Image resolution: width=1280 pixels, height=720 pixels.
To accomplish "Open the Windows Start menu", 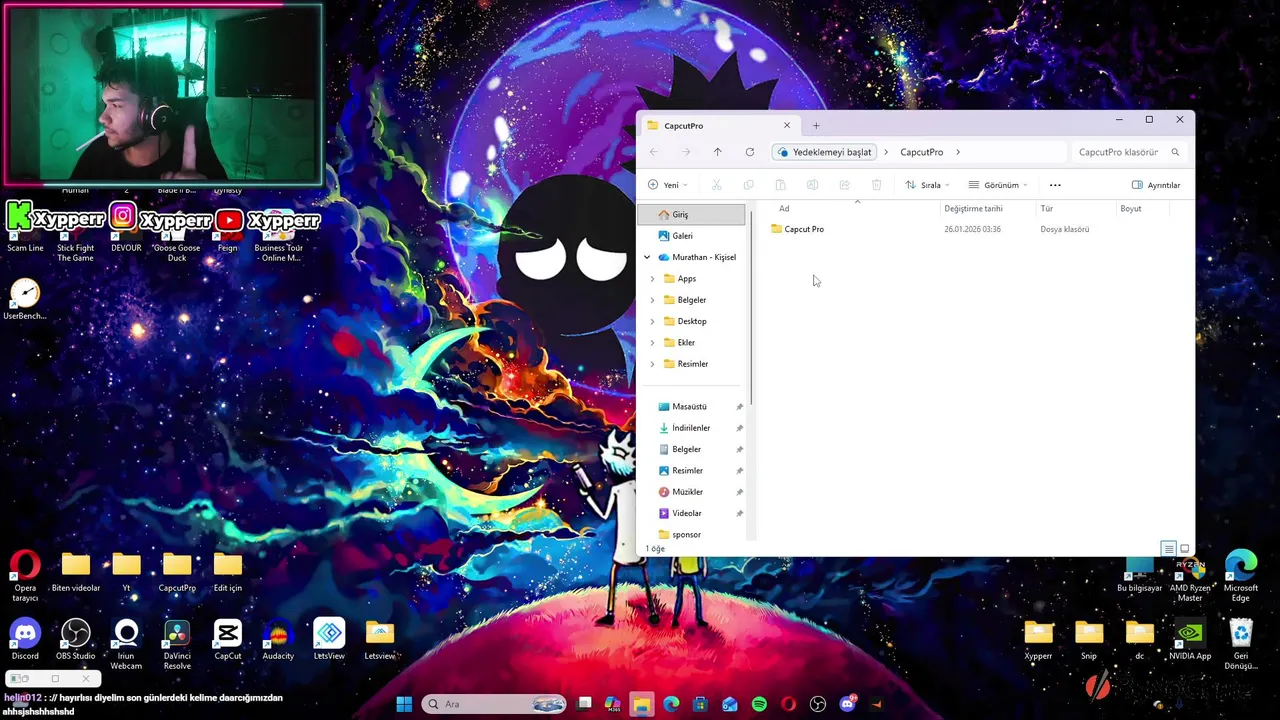I will click(x=404, y=704).
